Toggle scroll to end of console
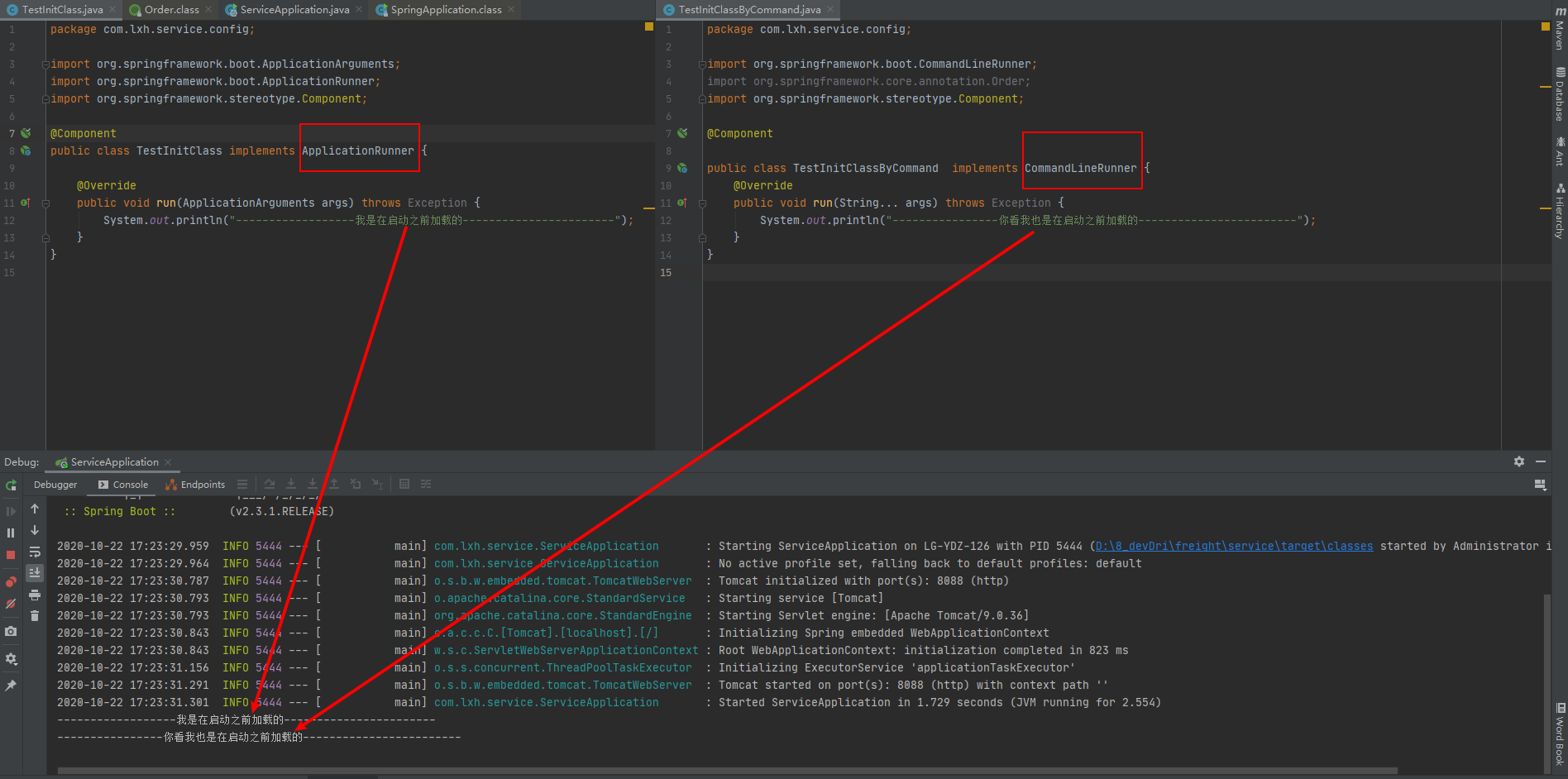The image size is (1568, 779). point(35,572)
